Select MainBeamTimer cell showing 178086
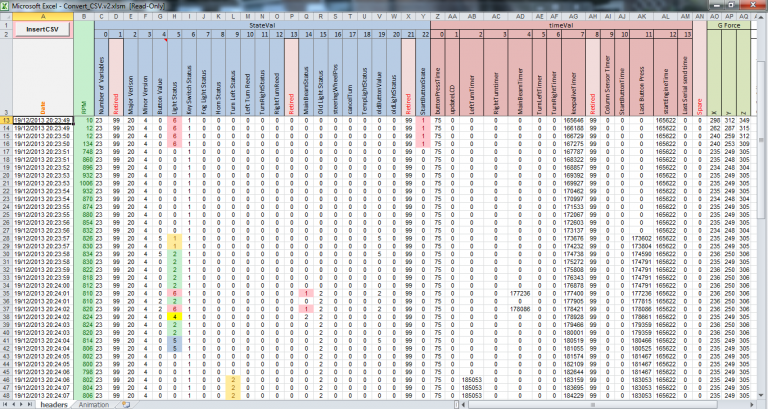The height and width of the screenshot is (409, 768). click(520, 309)
